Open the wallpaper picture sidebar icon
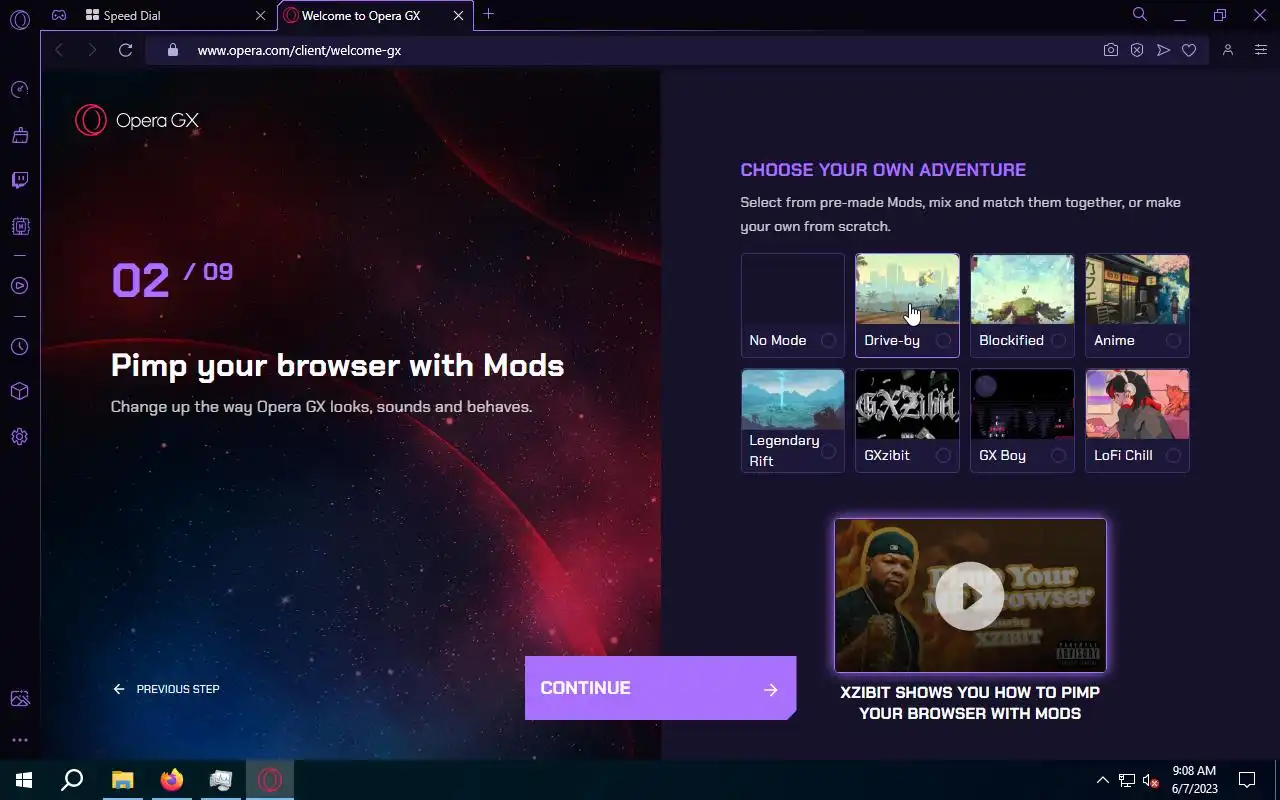1280x800 pixels. 19,699
